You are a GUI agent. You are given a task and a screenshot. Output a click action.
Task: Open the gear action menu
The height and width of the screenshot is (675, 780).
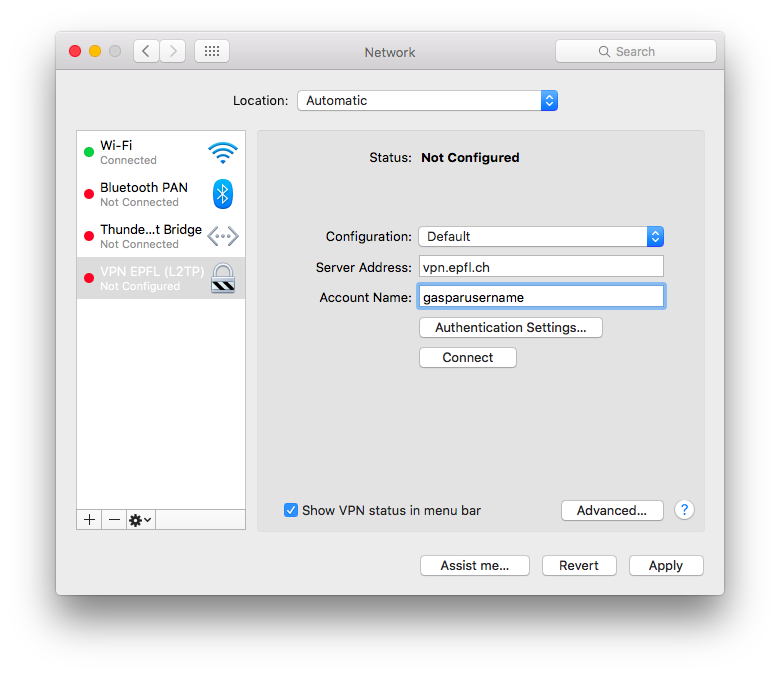(141, 520)
